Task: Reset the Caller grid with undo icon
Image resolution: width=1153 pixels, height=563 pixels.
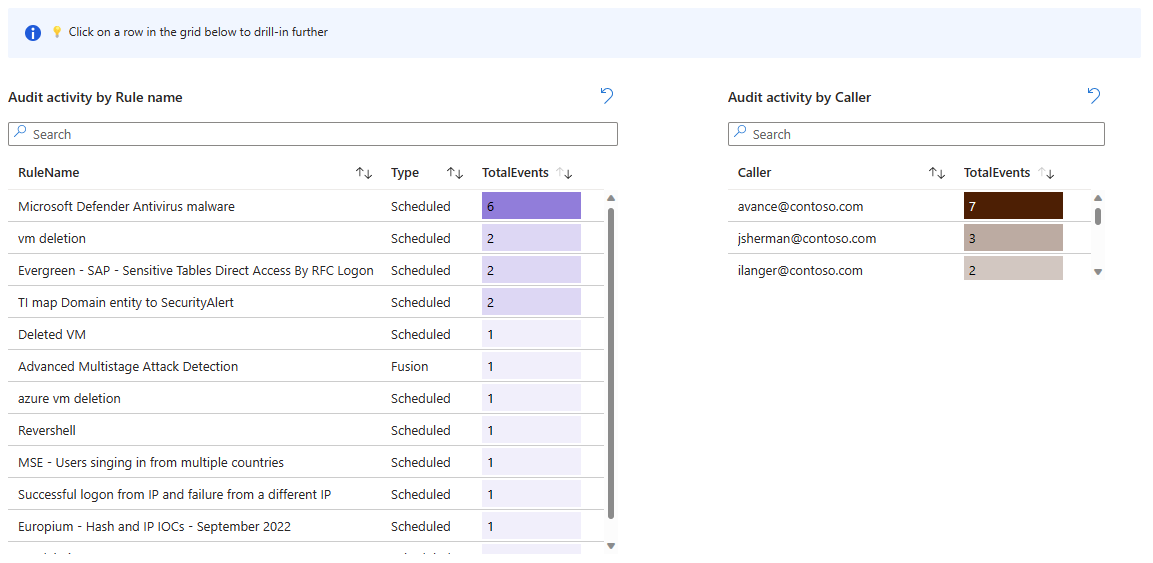Action: (x=1093, y=96)
